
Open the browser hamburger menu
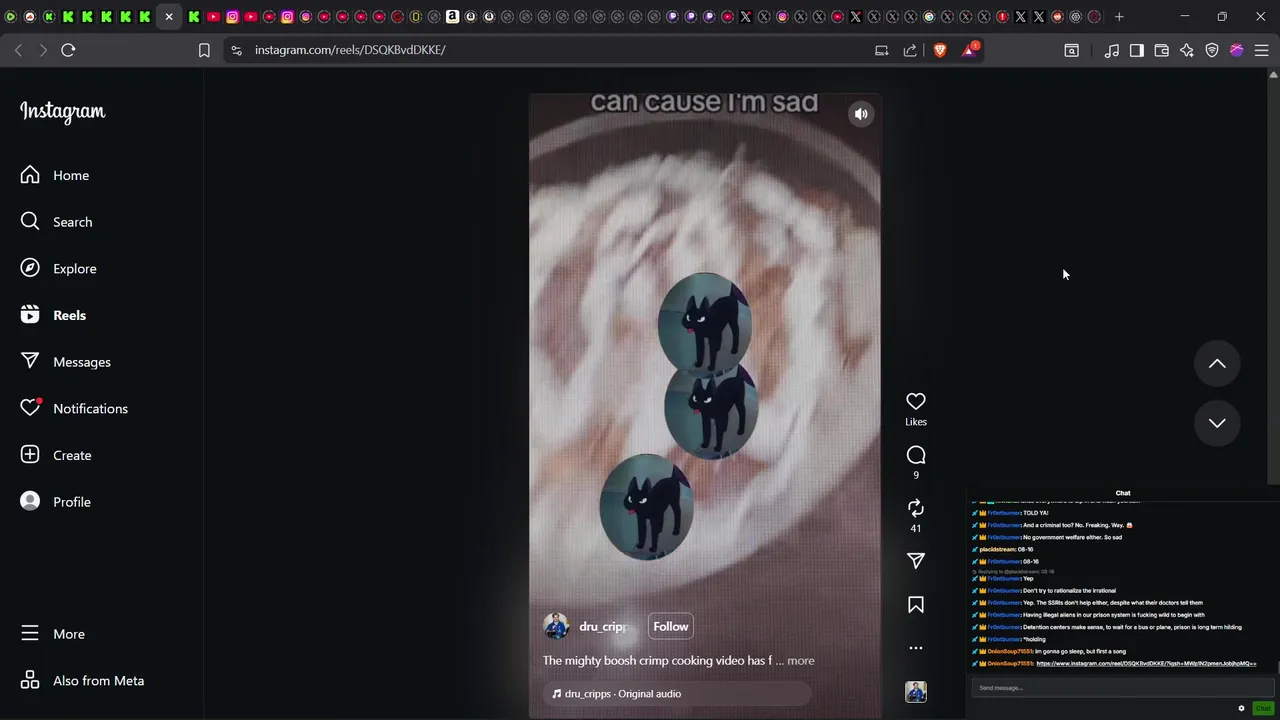point(1262,50)
